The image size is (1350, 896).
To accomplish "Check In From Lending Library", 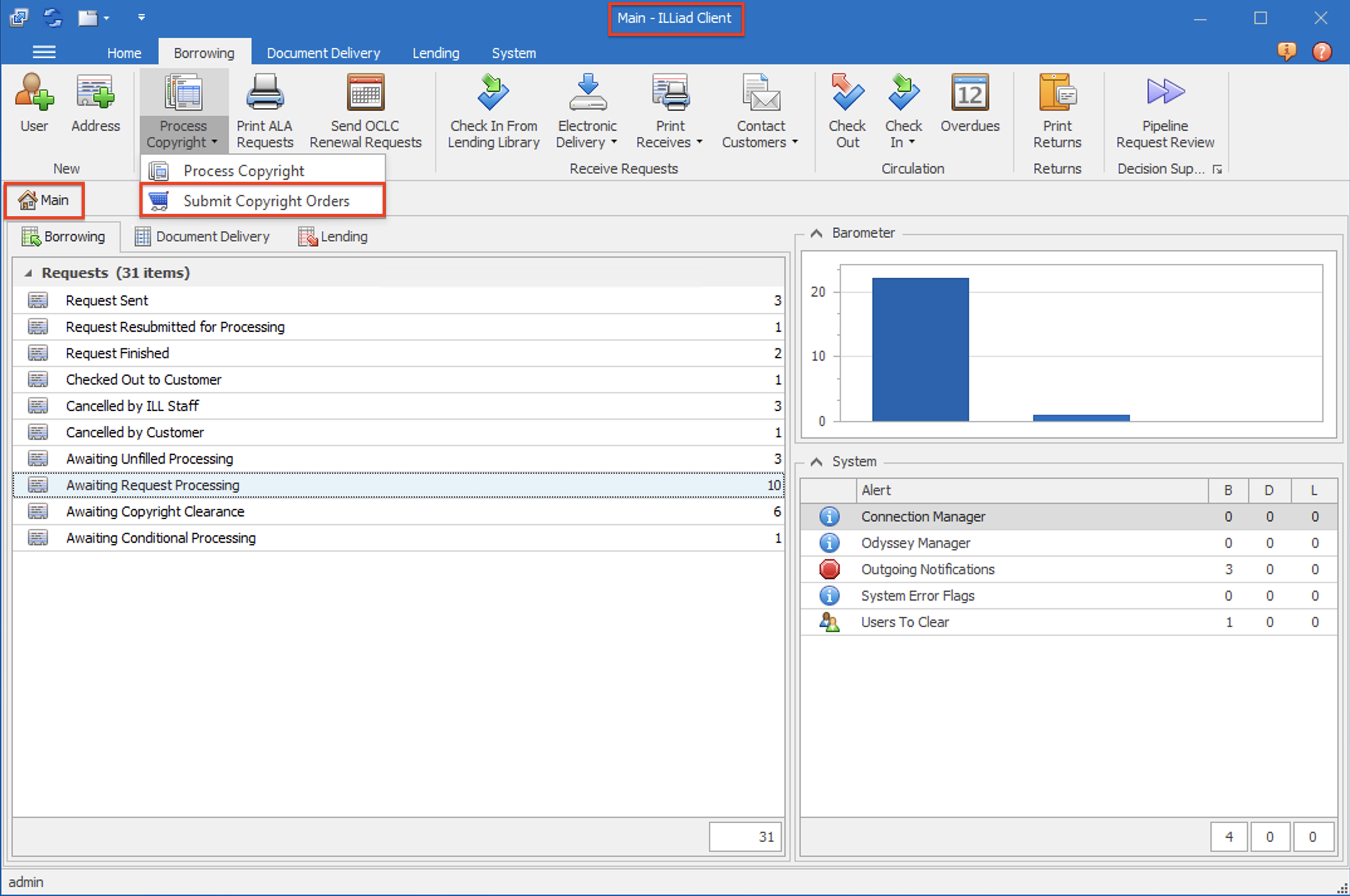I will coord(493,110).
